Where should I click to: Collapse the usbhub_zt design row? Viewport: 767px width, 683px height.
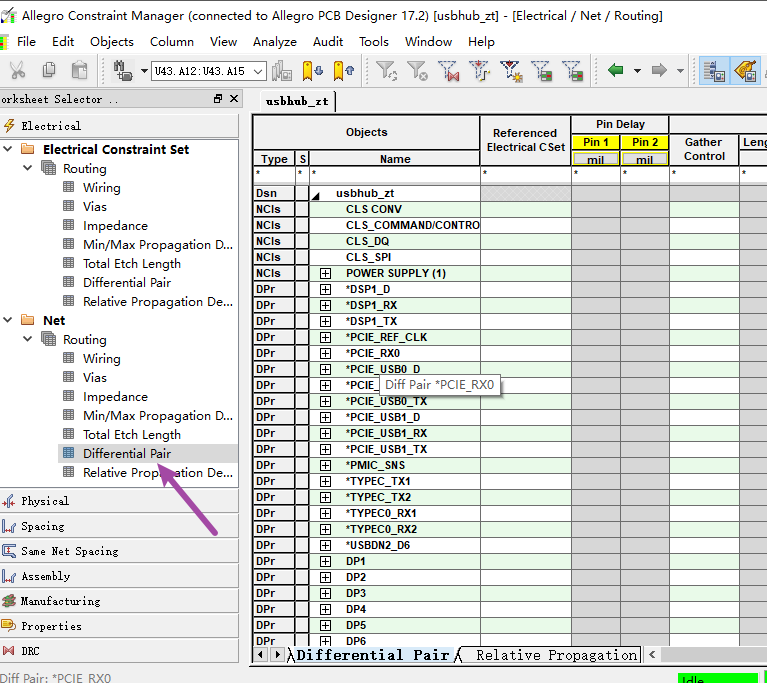click(x=316, y=195)
